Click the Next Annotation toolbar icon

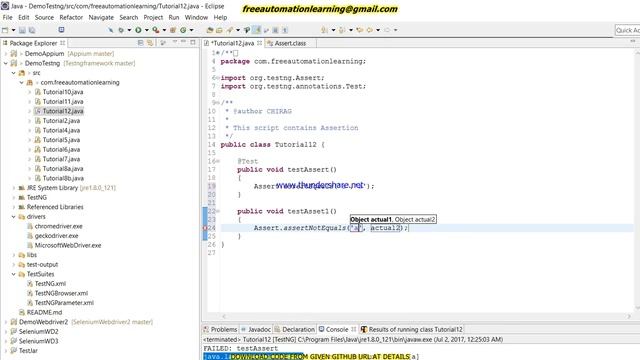(324, 30)
